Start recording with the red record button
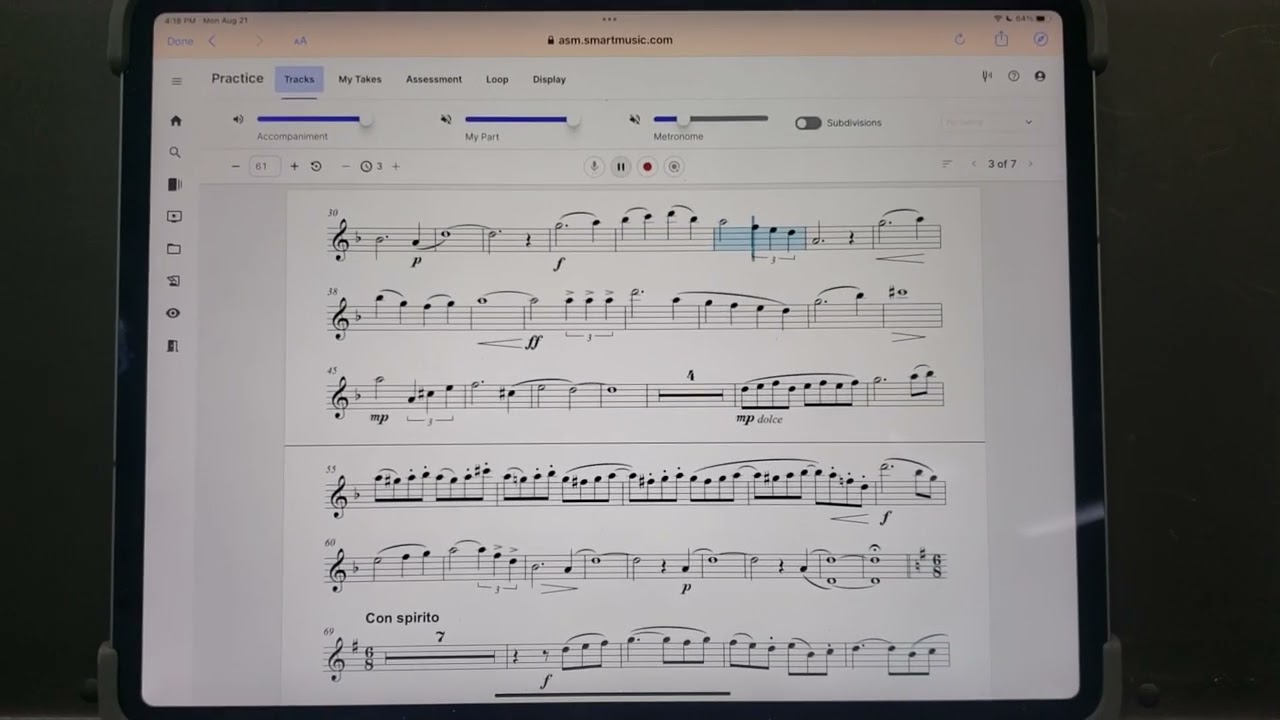Viewport: 1280px width, 720px height. pos(647,167)
